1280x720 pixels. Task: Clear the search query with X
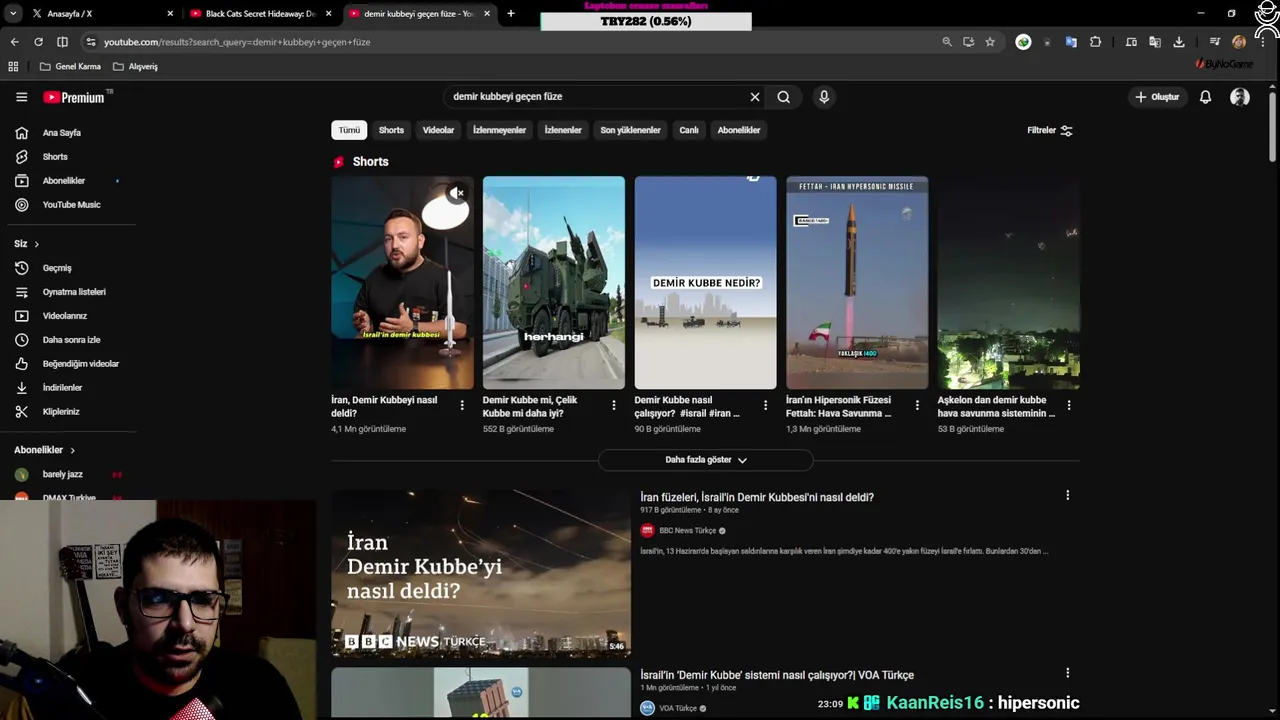pos(755,97)
